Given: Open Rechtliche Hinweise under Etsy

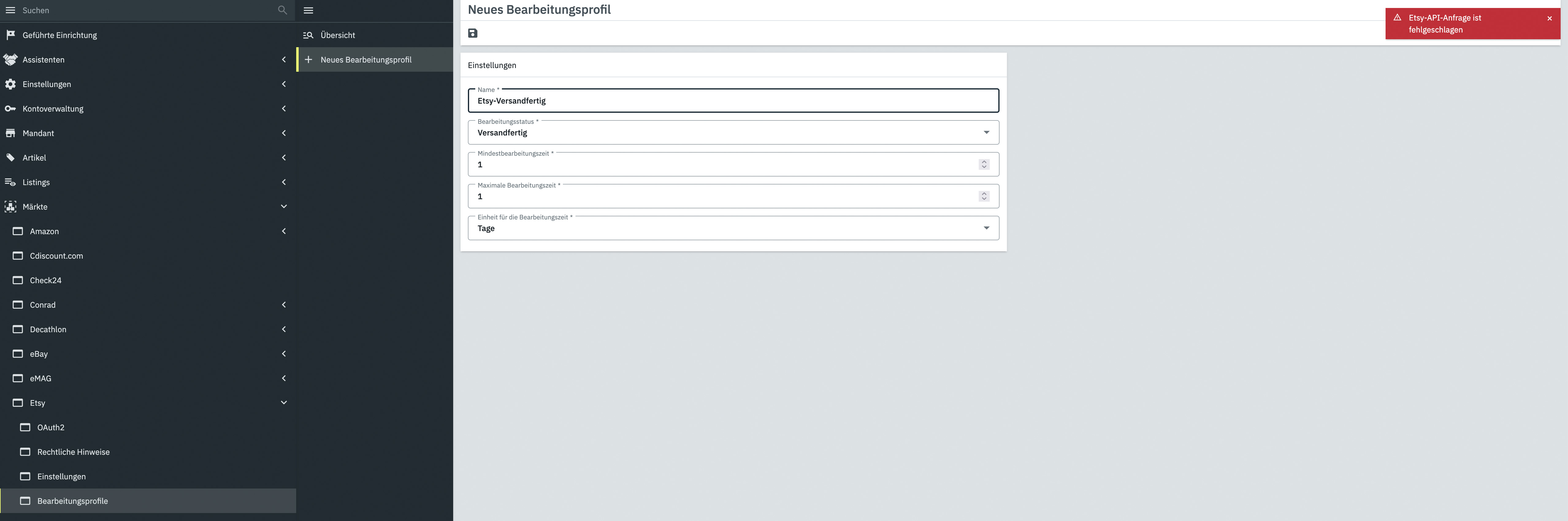Looking at the screenshot, I should 73,452.
